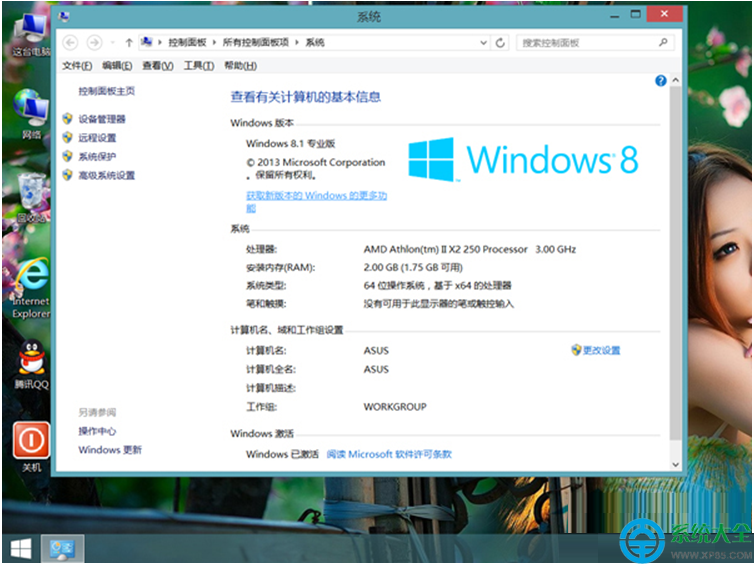The width and height of the screenshot is (754, 566).
Task: Click the Windows Start button
Action: pos(21,548)
